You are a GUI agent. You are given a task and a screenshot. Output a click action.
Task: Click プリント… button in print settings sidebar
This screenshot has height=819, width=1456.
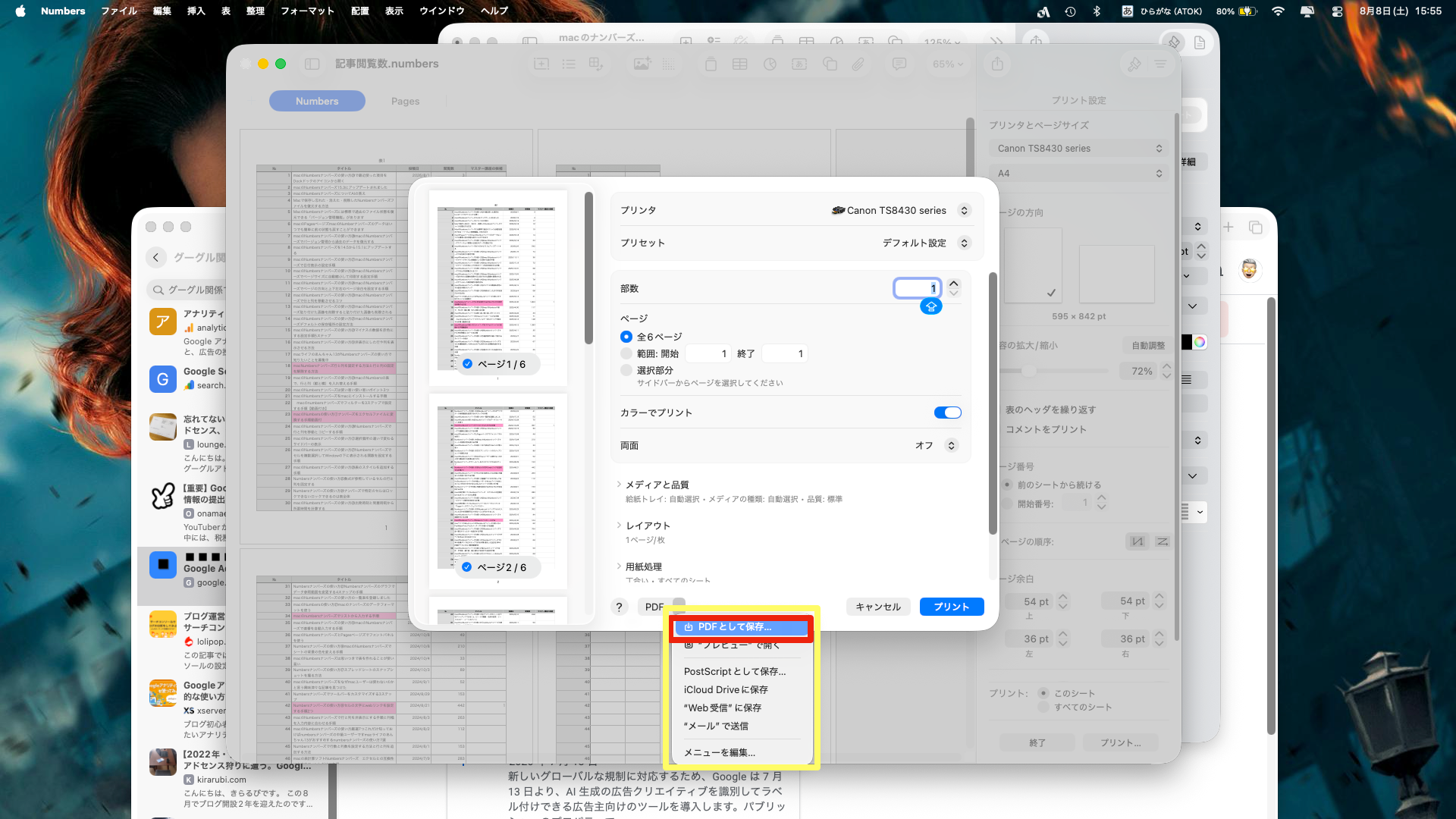(x=1121, y=742)
